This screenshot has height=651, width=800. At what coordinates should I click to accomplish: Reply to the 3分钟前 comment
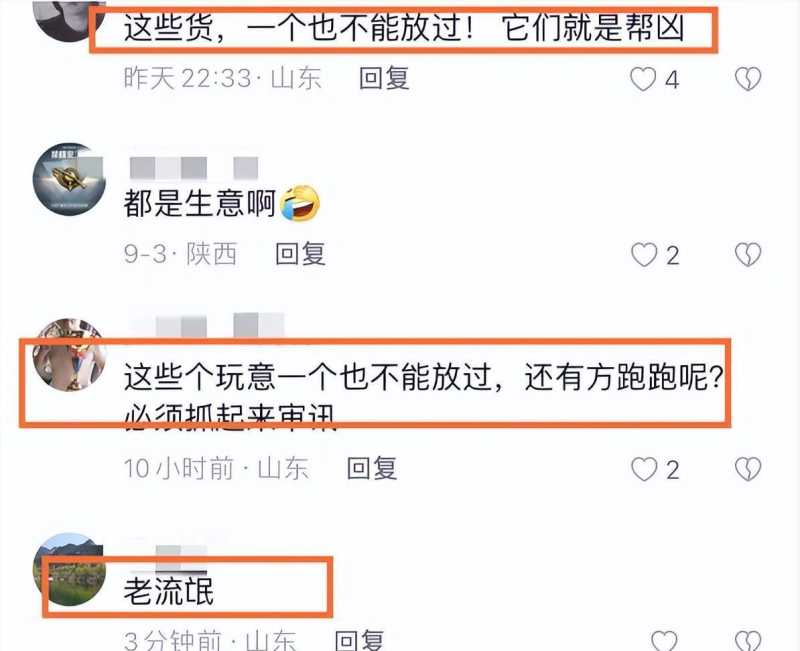point(359,640)
